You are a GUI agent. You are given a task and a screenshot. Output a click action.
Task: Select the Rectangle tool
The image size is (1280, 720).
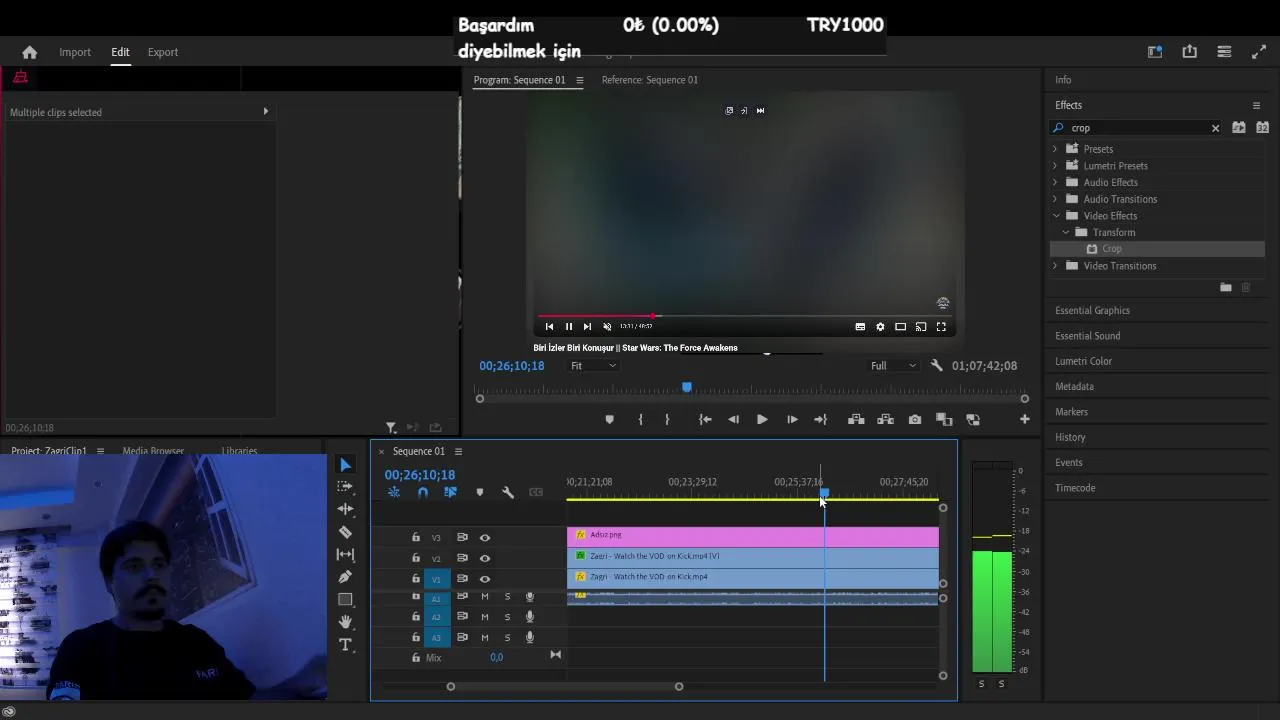[345, 599]
